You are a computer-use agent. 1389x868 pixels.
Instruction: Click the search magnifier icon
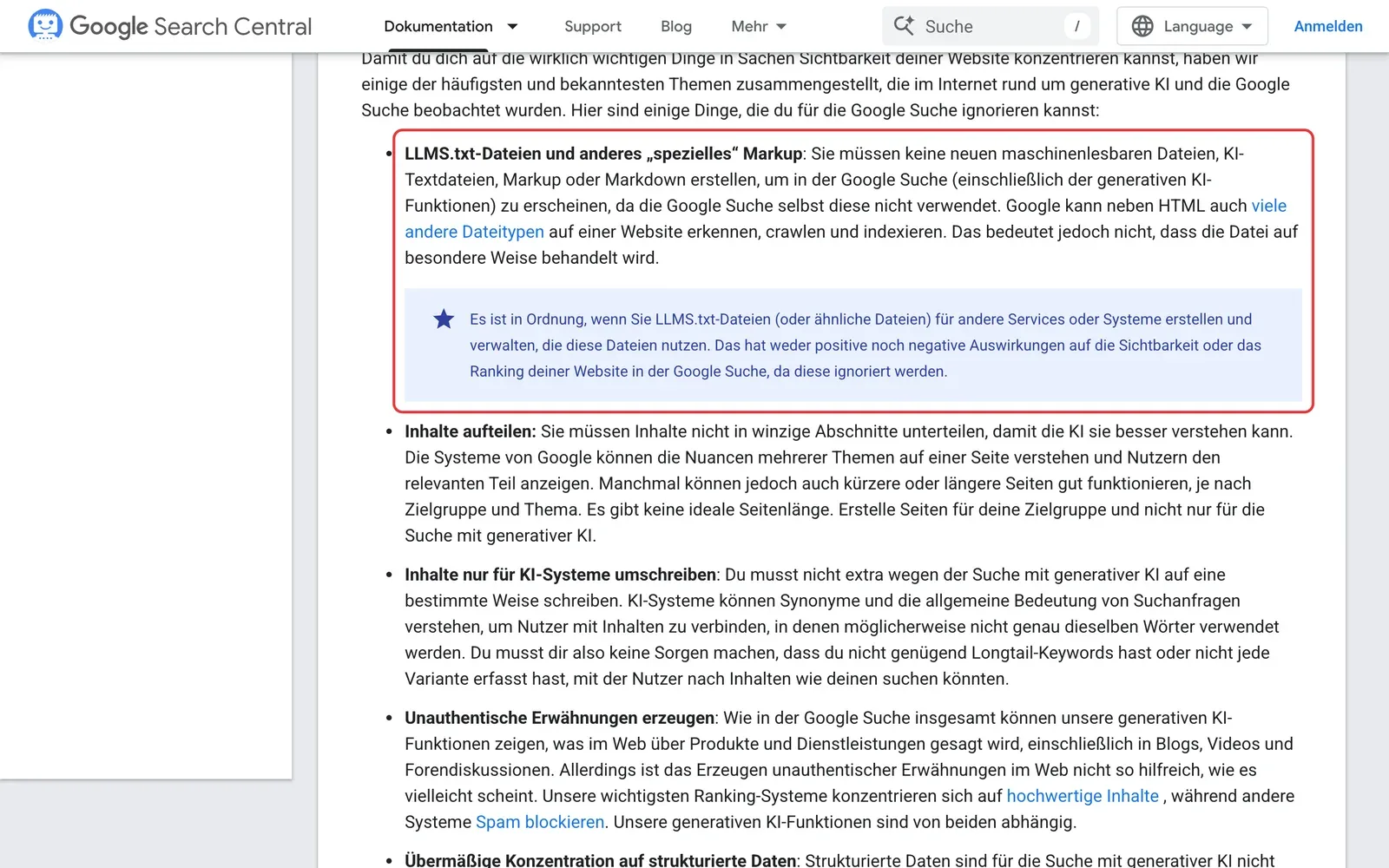point(904,26)
